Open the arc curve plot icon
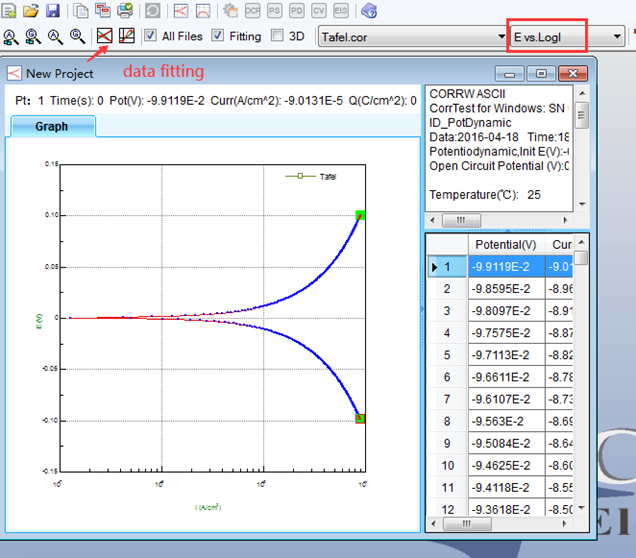The width and height of the screenshot is (636, 558). coord(203,11)
